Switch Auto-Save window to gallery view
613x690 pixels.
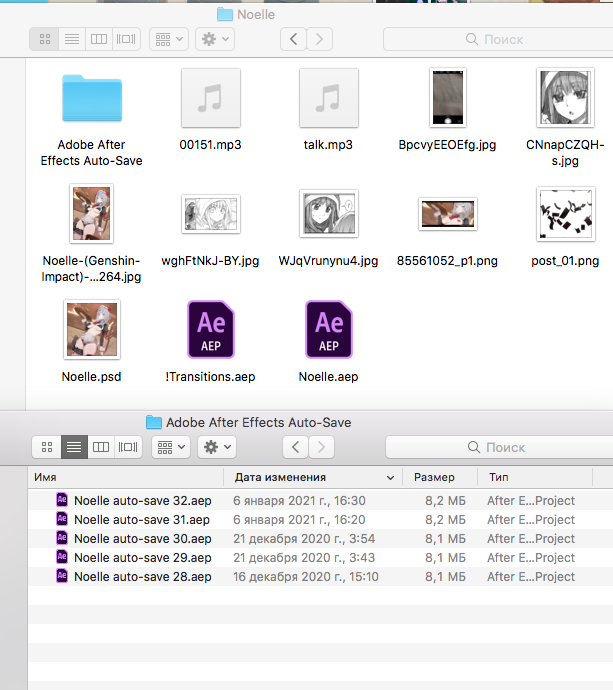(128, 447)
